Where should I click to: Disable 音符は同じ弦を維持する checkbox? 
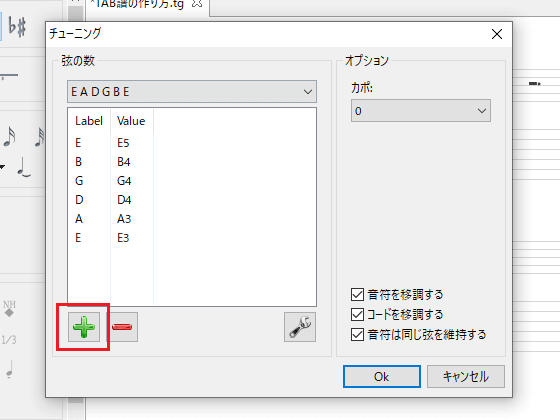click(358, 335)
